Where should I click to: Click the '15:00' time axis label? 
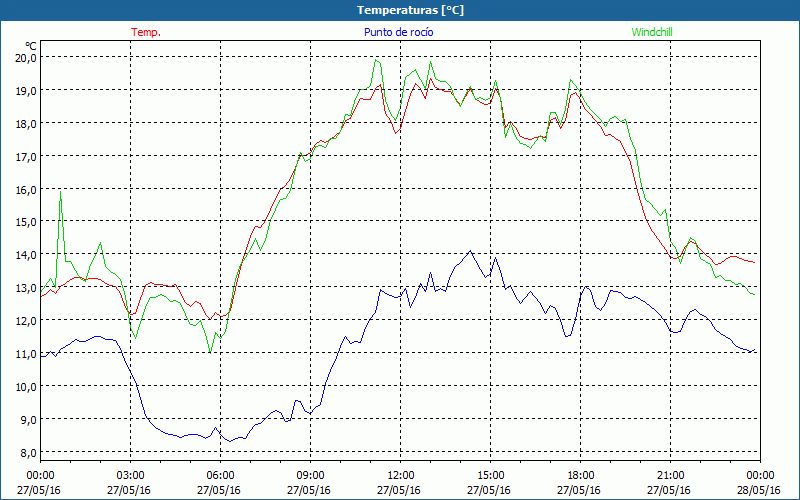(x=490, y=476)
